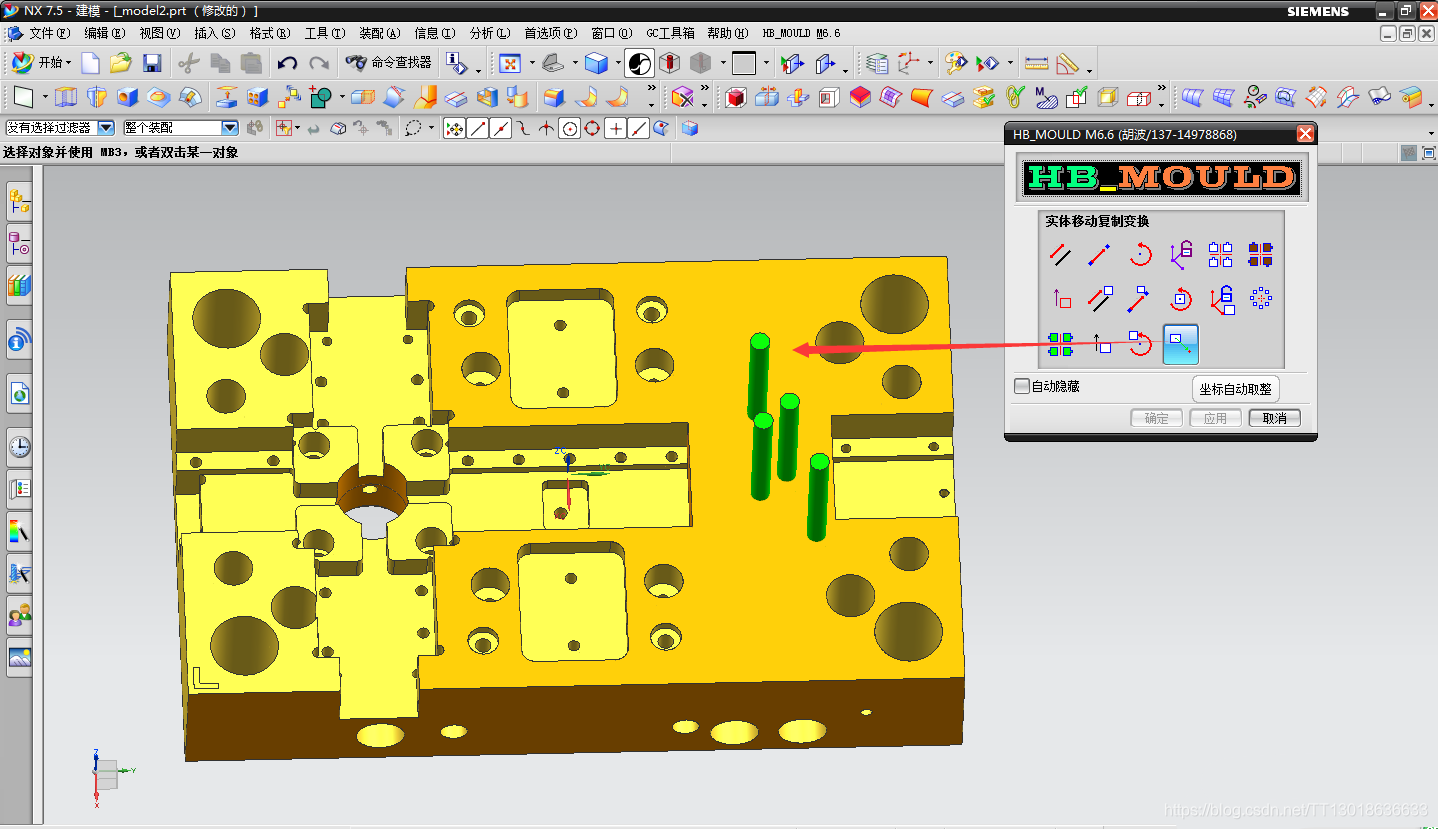The width and height of the screenshot is (1438, 829).
Task: Click the 取消 button in HB_MOULD
Action: (1275, 418)
